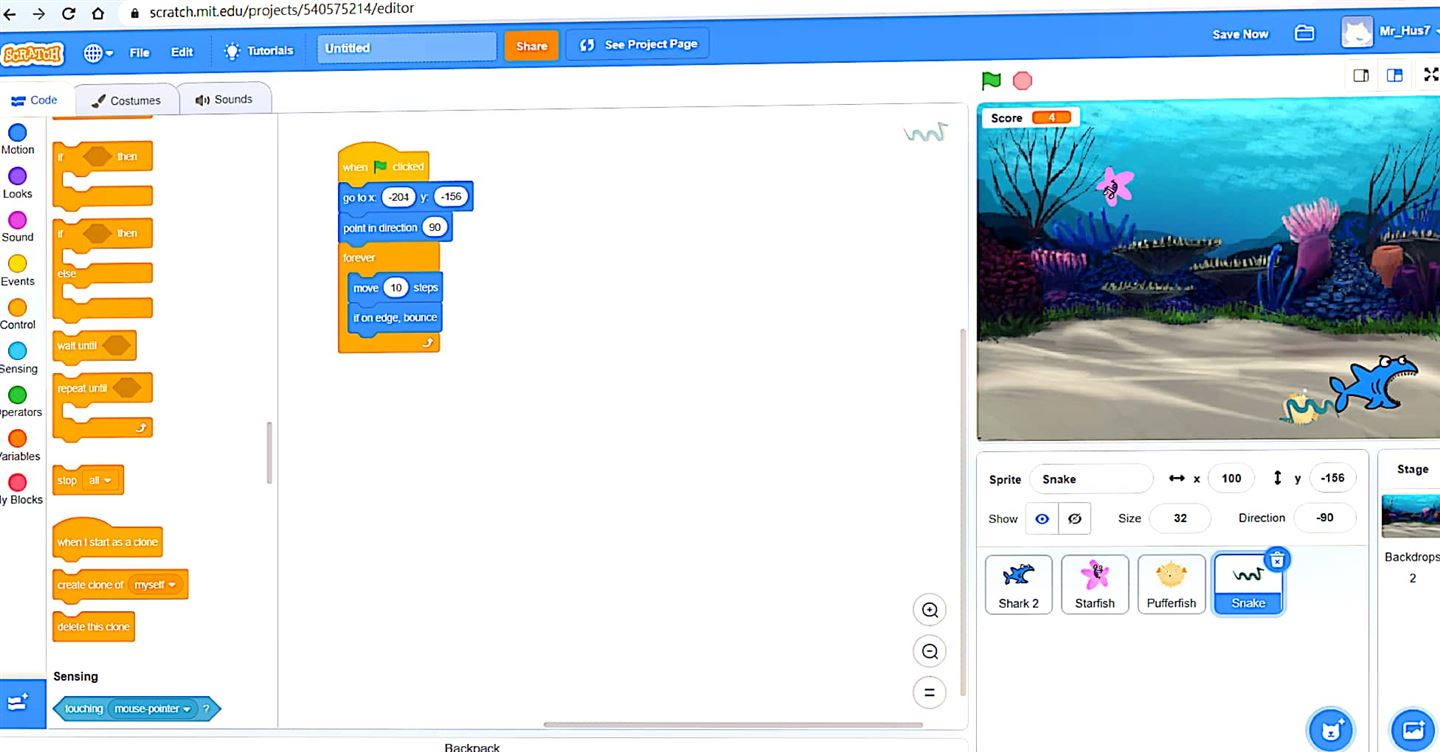Open the language globe dropdown

pyautogui.click(x=98, y=52)
